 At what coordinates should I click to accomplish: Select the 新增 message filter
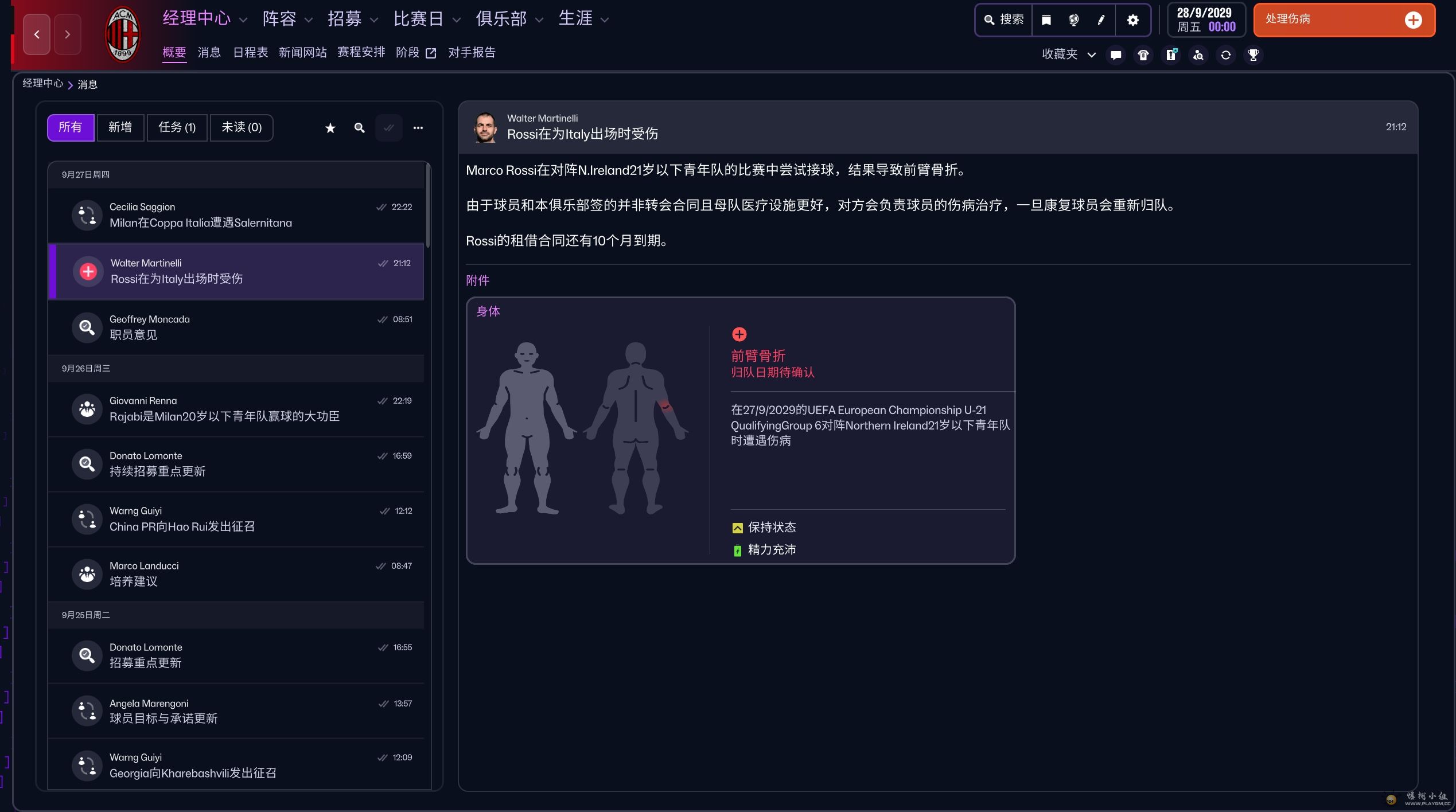click(x=120, y=127)
